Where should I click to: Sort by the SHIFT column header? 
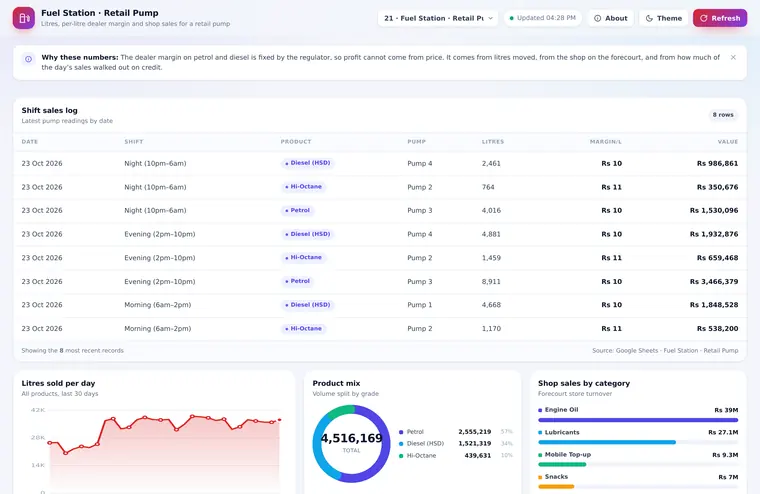pyautogui.click(x=134, y=142)
